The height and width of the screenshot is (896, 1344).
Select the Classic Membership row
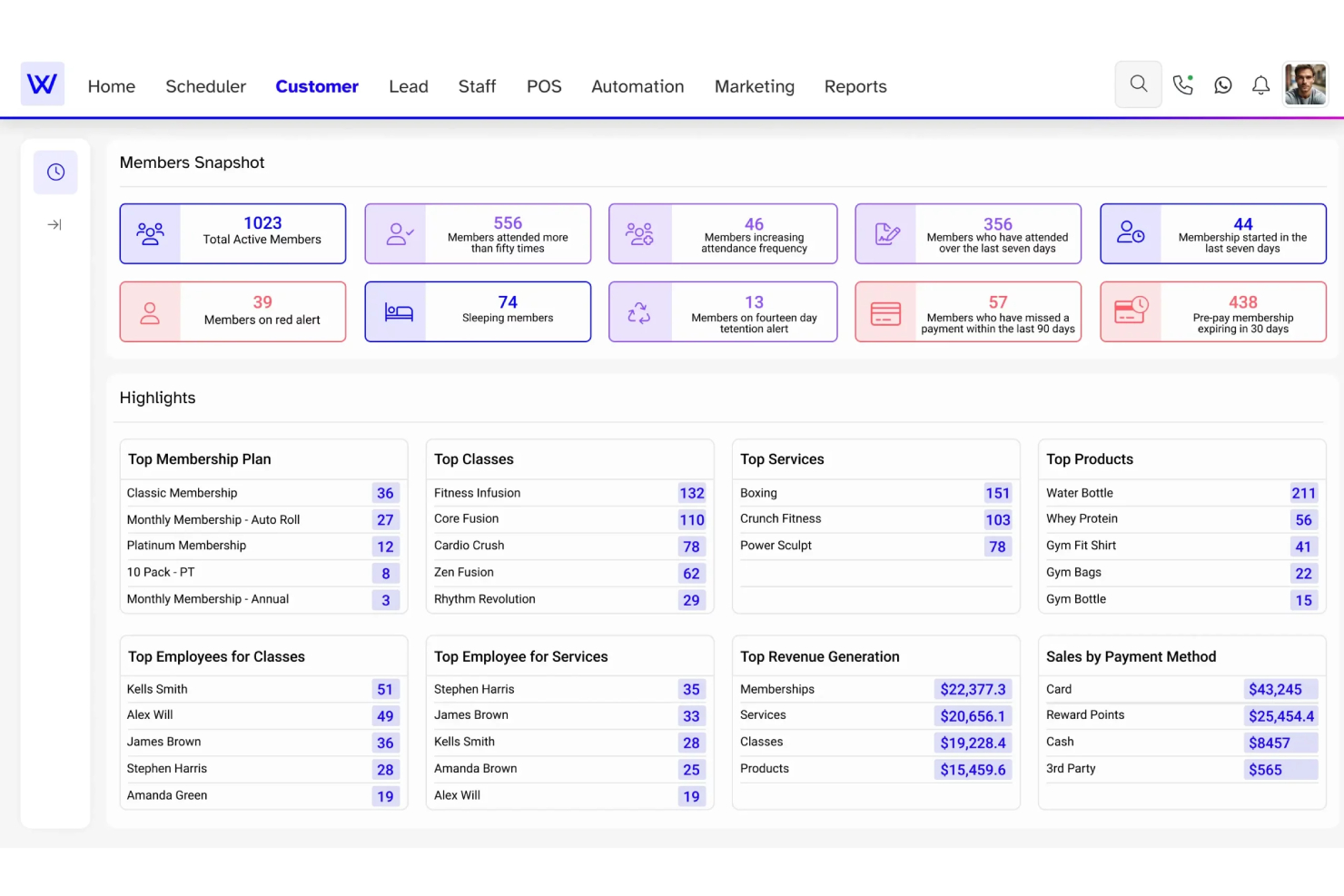[263, 493]
